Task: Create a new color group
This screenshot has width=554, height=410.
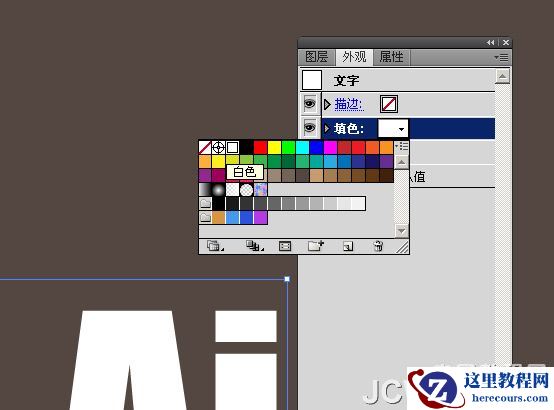Action: click(x=316, y=246)
